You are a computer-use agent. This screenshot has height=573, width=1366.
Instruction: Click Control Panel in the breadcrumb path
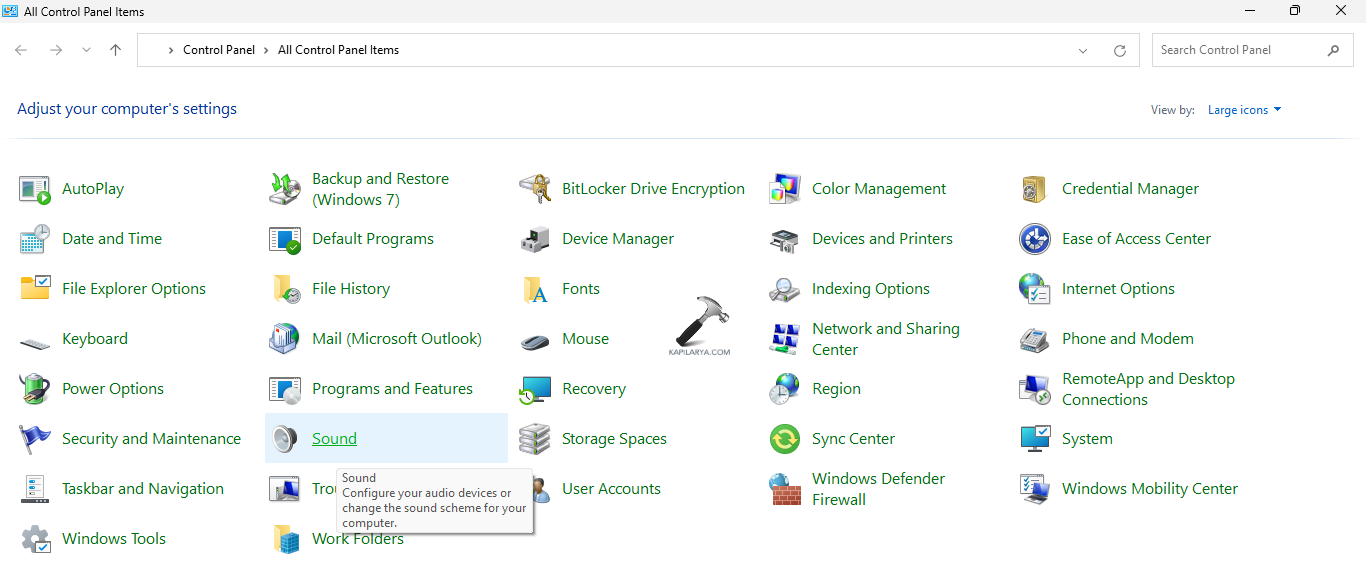(219, 50)
